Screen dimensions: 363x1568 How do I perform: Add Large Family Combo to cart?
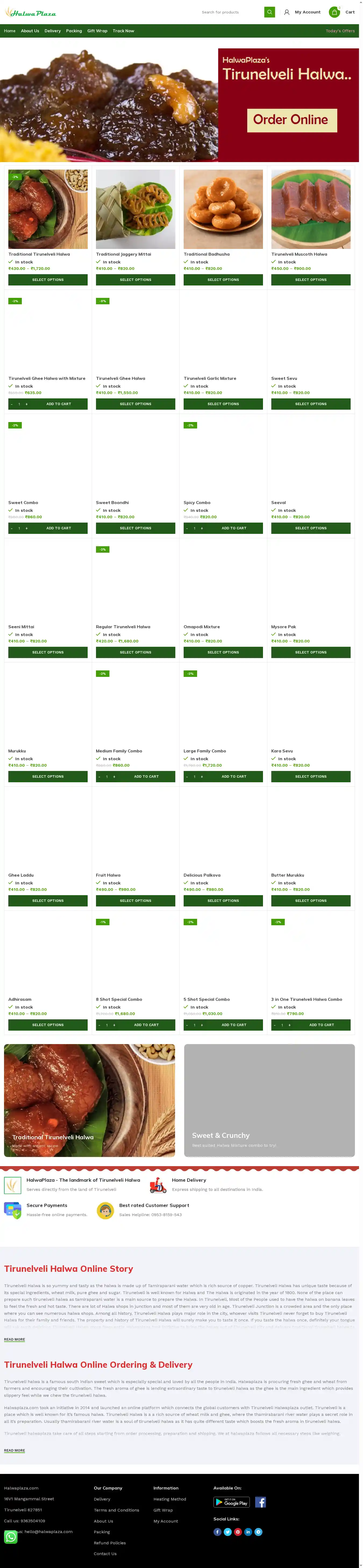(x=234, y=777)
